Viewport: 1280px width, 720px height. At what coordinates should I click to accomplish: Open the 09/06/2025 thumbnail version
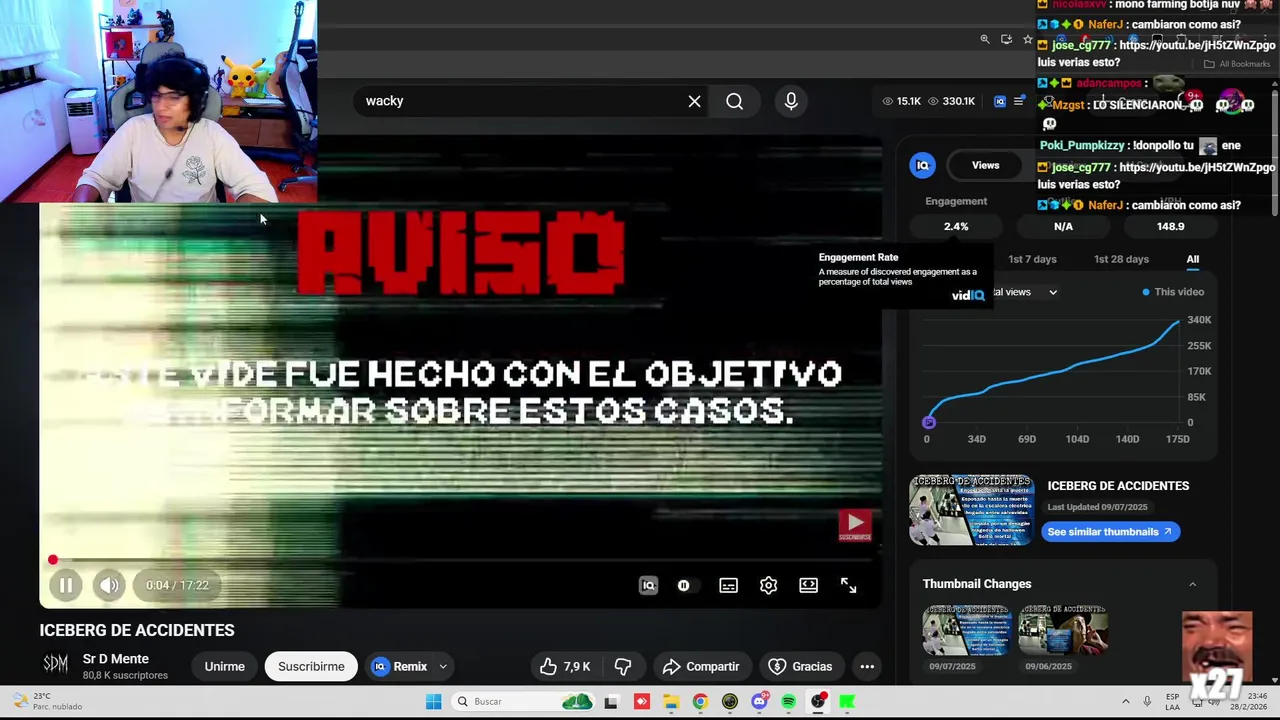pos(1062,630)
